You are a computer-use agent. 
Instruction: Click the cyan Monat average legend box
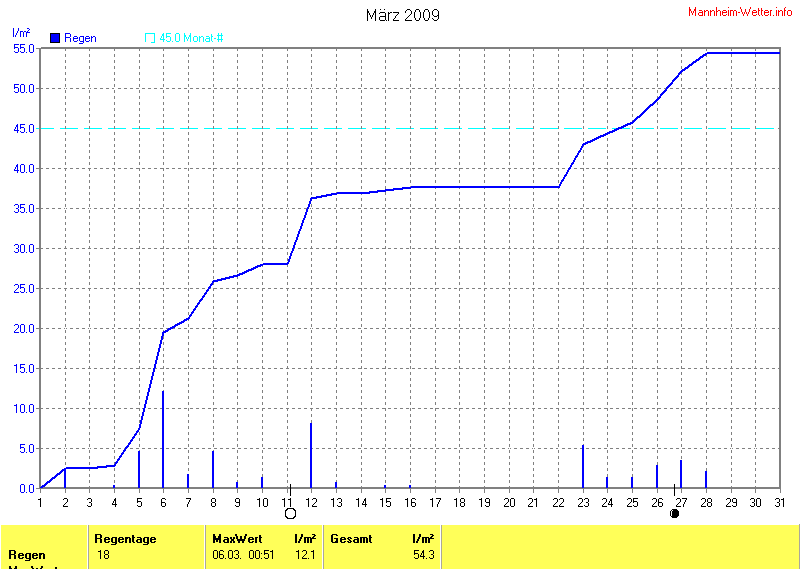click(x=150, y=38)
